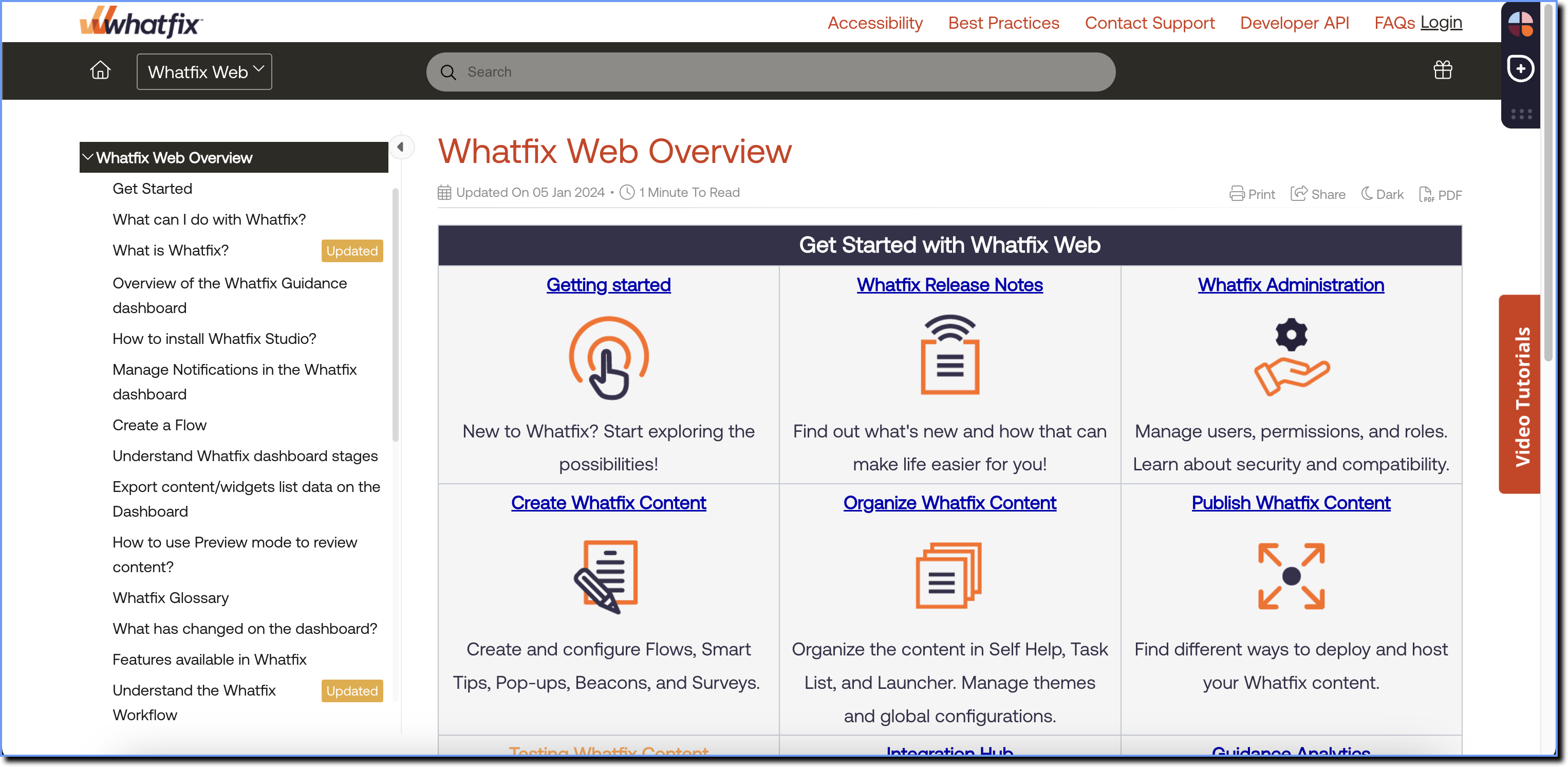Open 'What has changed on the dashboard?'
This screenshot has width=1568, height=767.
[245, 629]
